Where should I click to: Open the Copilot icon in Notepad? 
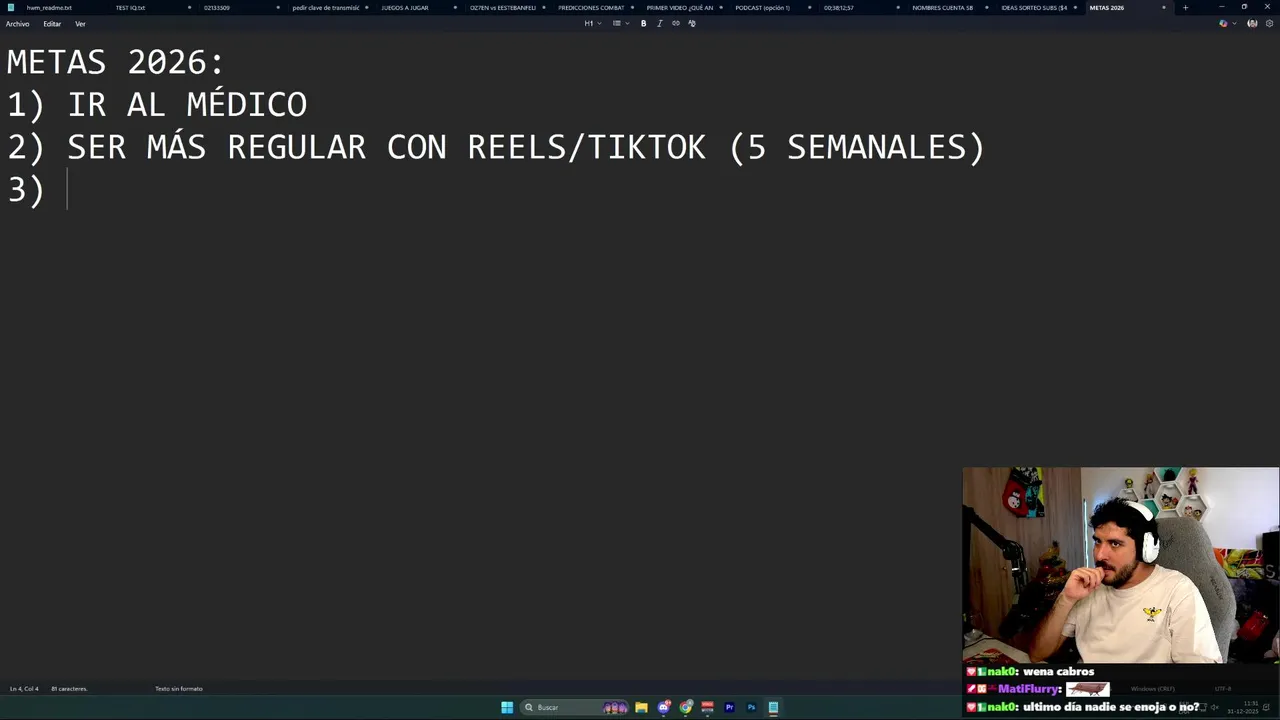pos(1223,23)
